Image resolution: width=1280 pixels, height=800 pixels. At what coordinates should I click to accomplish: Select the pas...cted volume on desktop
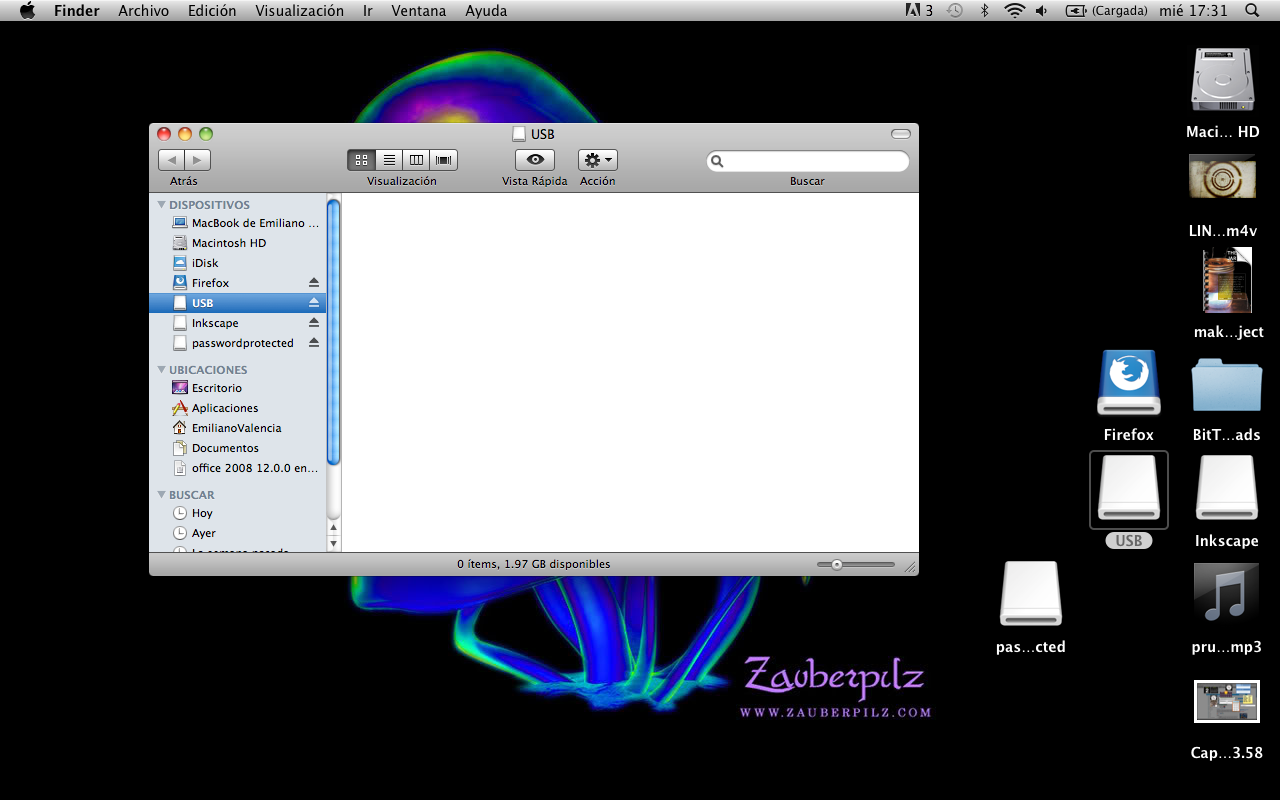pos(1031,594)
